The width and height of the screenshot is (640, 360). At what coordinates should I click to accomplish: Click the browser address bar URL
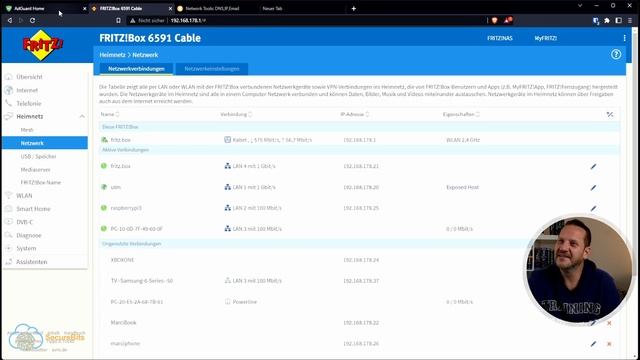tap(188, 20)
